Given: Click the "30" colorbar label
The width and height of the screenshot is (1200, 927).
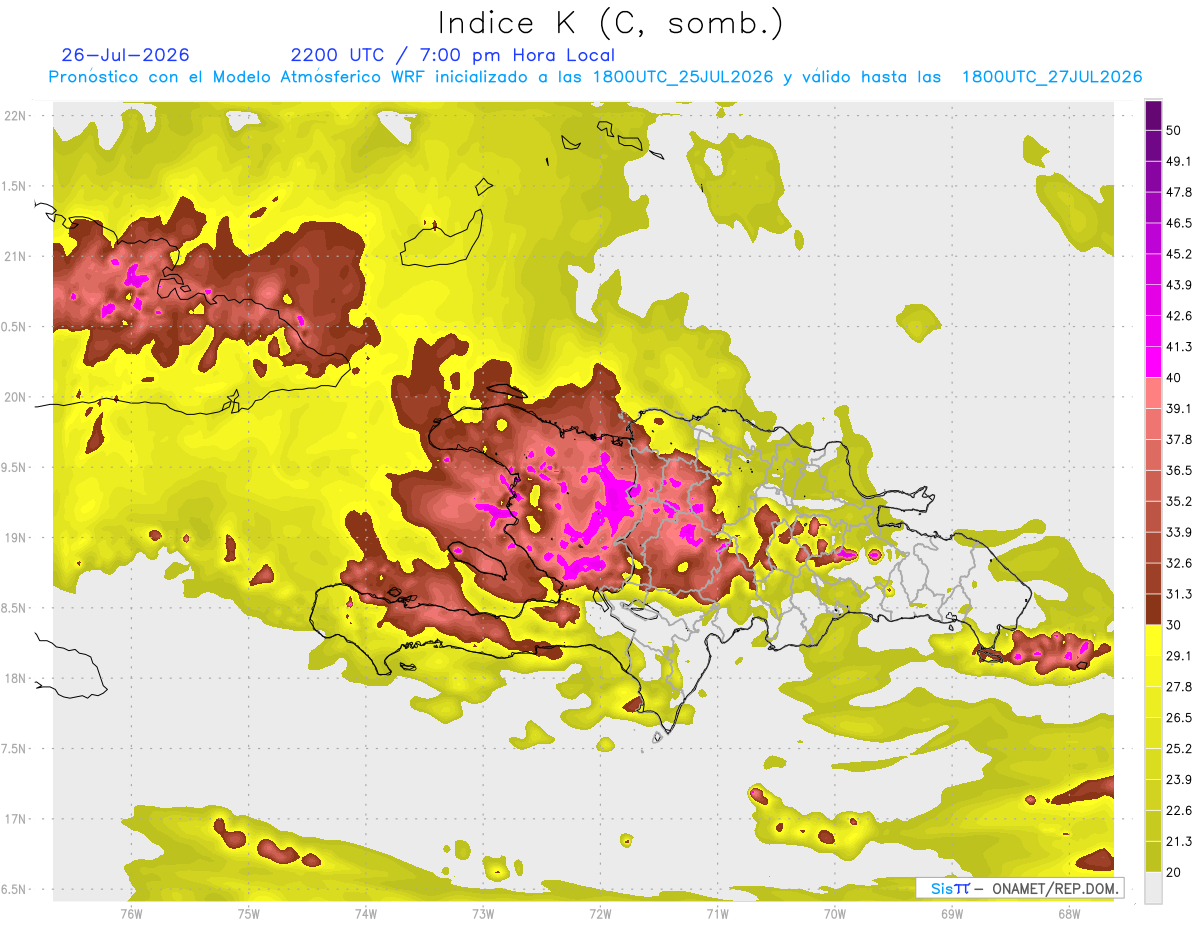Looking at the screenshot, I should [1174, 625].
